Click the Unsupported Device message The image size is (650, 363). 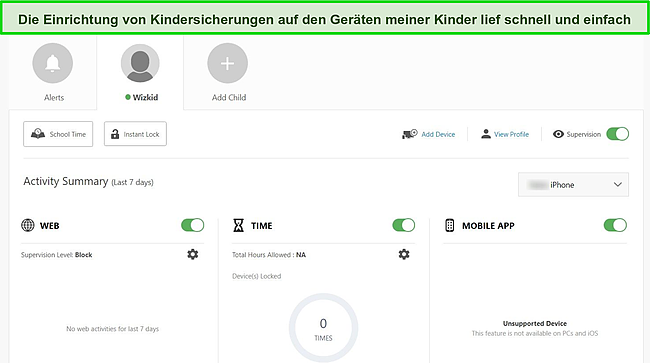pos(535,323)
